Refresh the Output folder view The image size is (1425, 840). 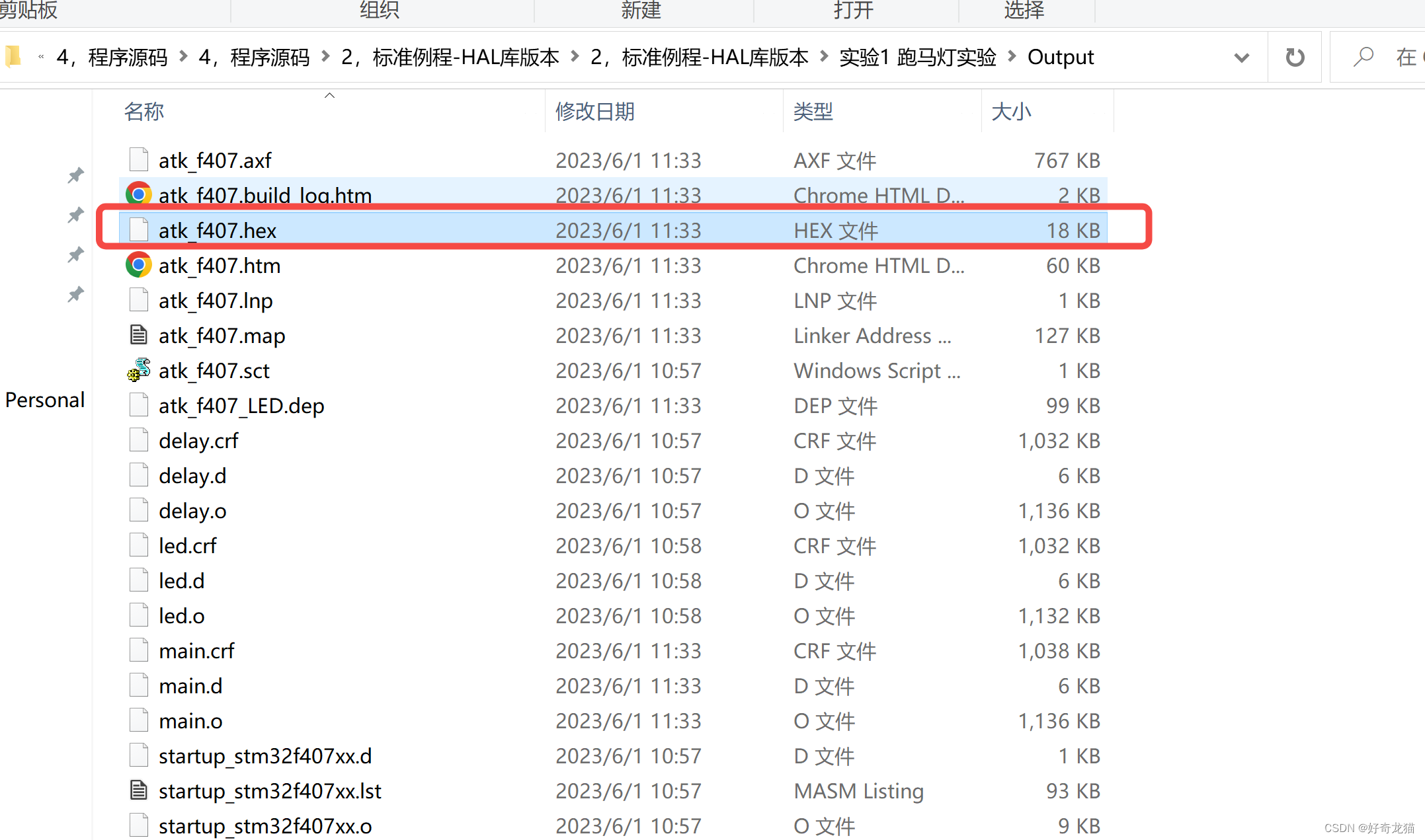click(x=1295, y=57)
